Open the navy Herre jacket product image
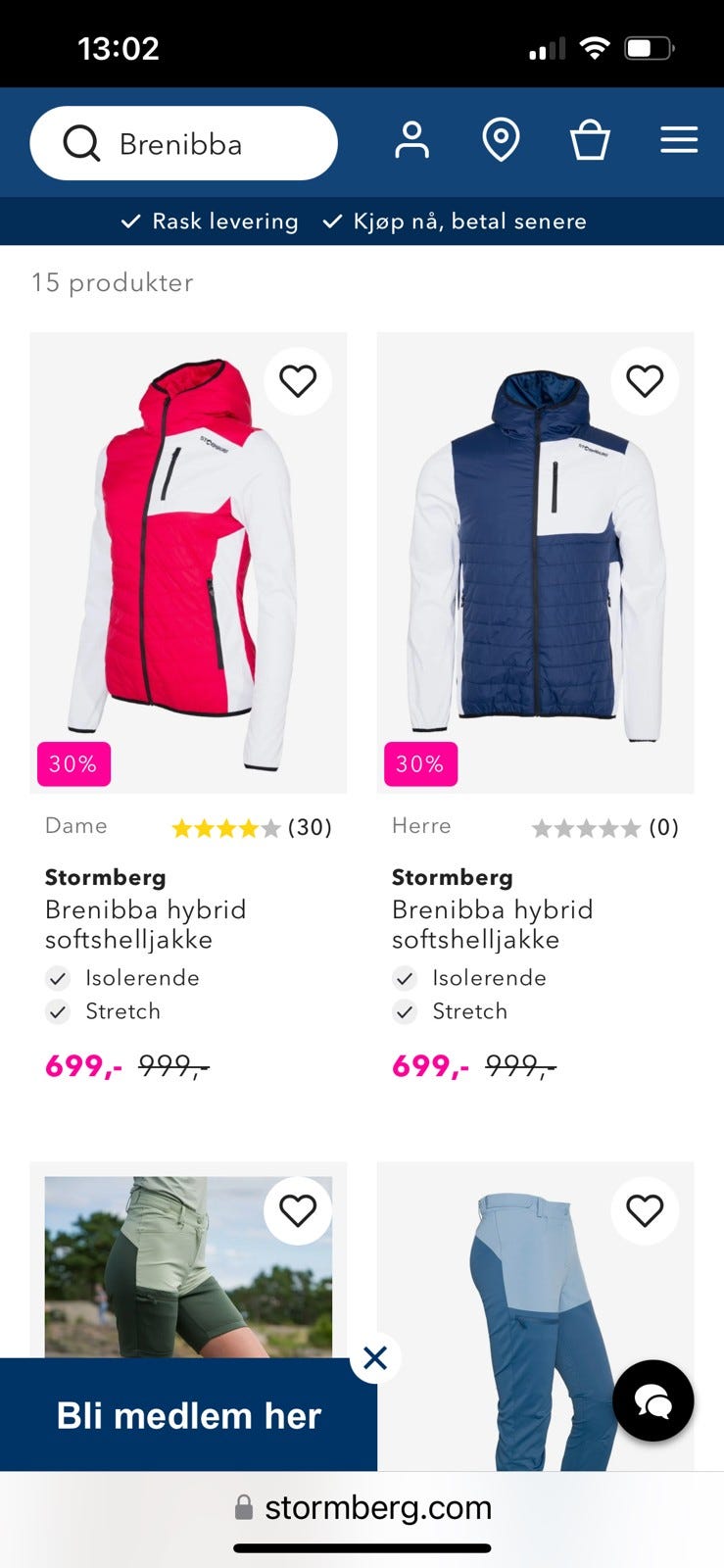The height and width of the screenshot is (1568, 724). click(x=536, y=563)
